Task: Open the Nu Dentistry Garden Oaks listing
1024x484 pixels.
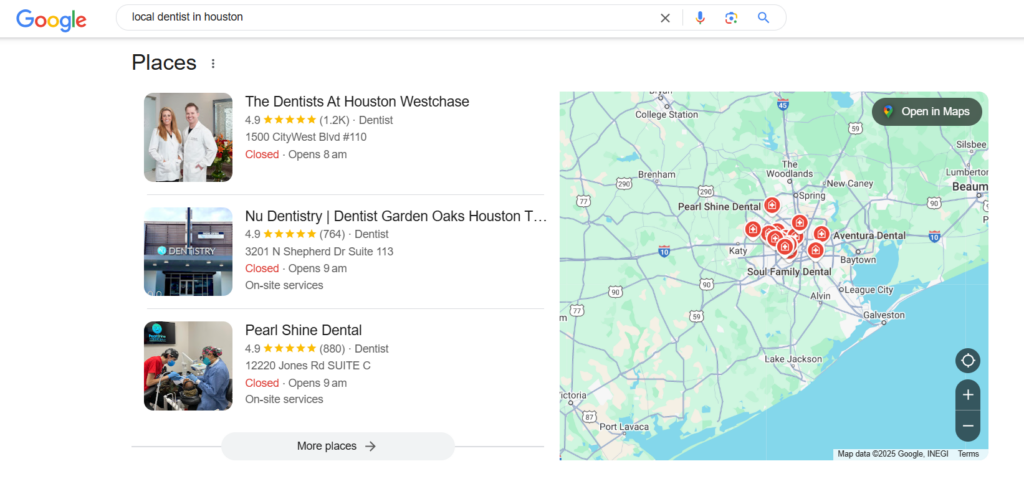Action: coord(396,216)
